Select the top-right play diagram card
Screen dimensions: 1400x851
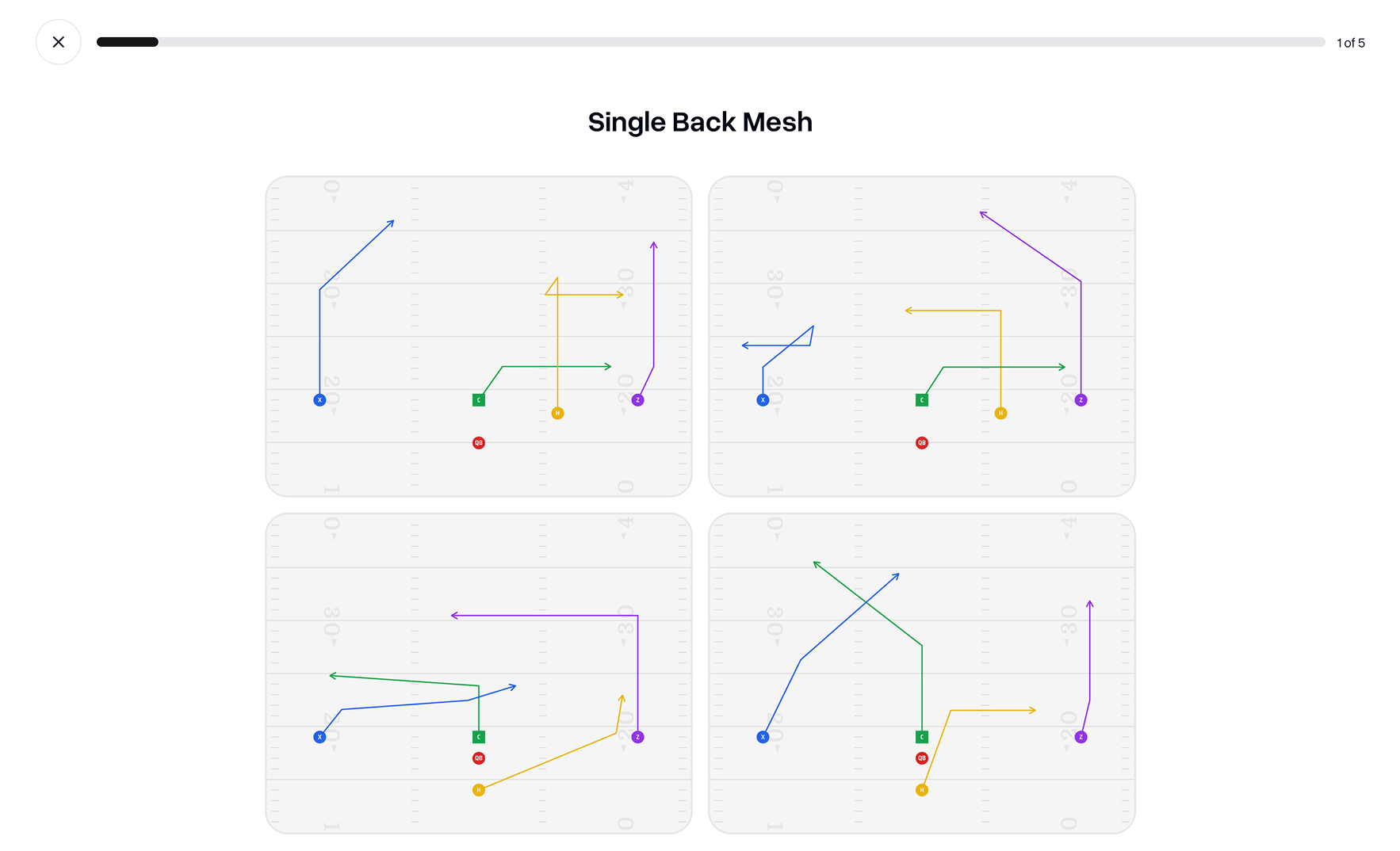[921, 336]
